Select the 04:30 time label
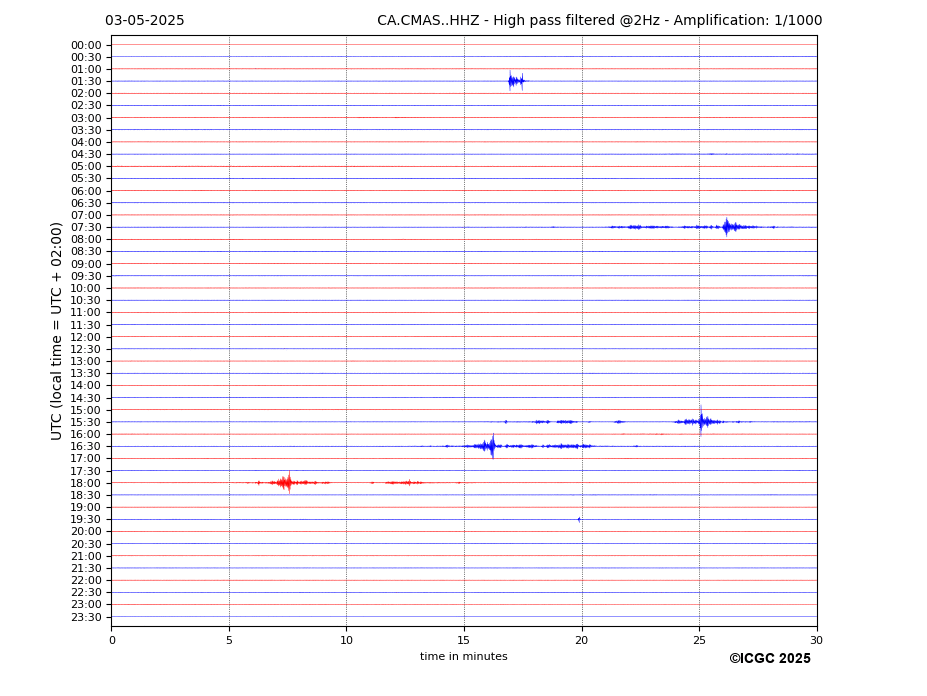Viewport: 927px width, 696px height. (x=86, y=154)
